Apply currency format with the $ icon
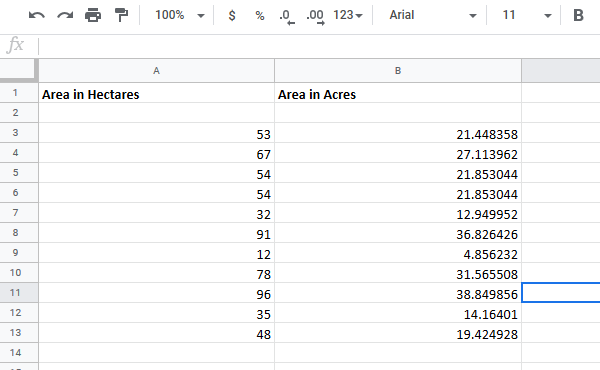This screenshot has width=600, height=370. [232, 15]
